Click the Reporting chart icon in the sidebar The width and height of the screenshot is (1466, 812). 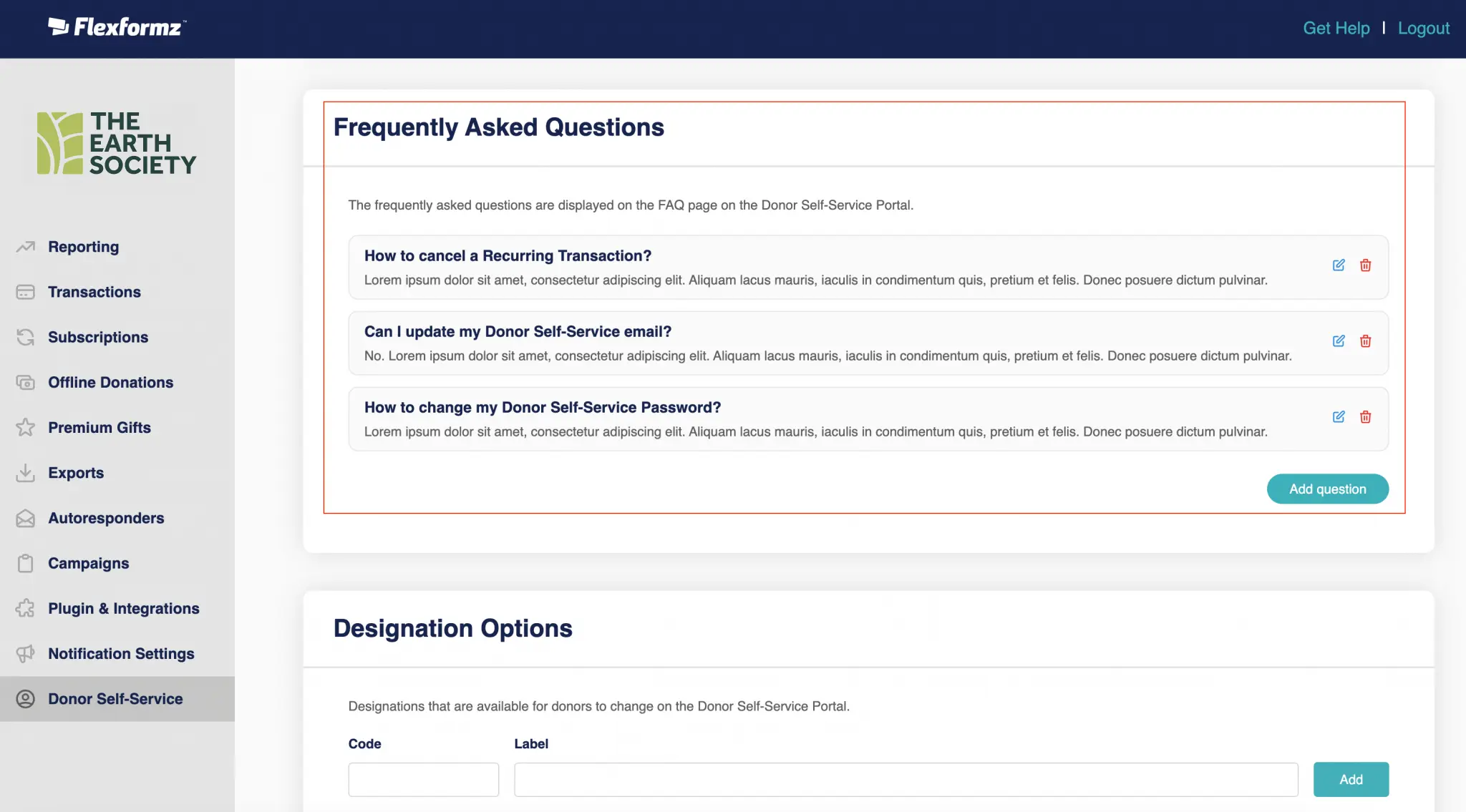coord(26,247)
